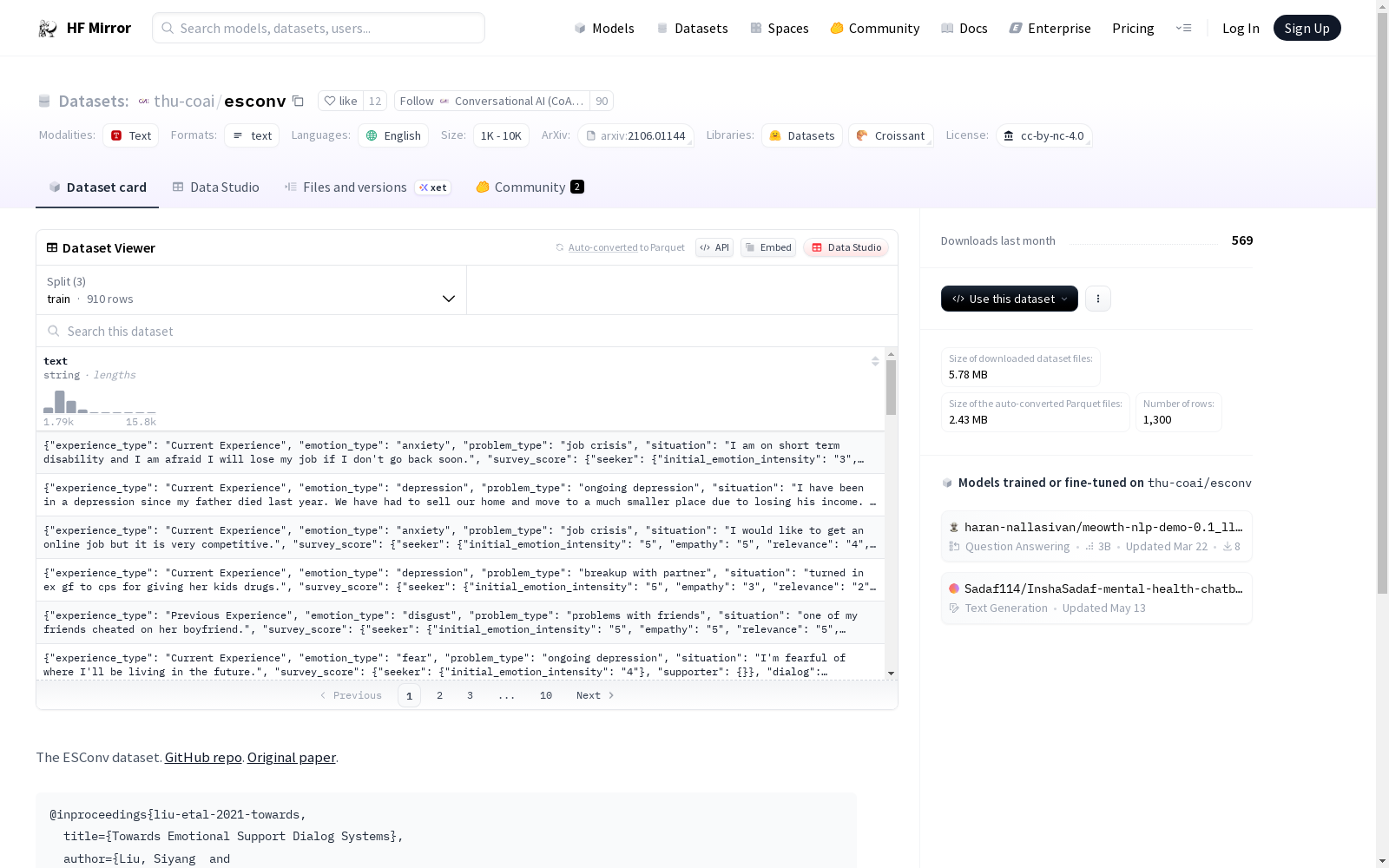Open the dataset viewer API button

(714, 247)
